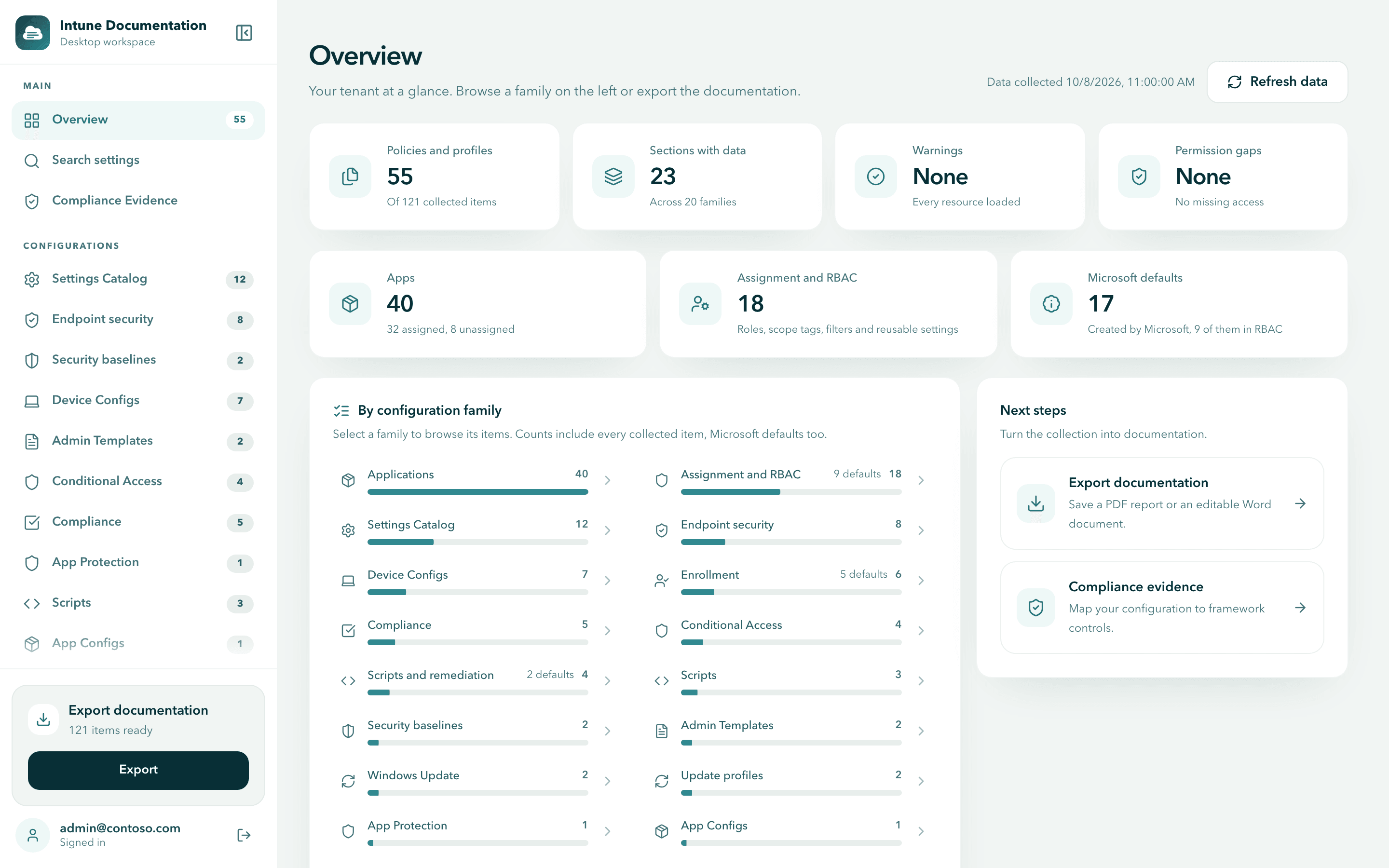This screenshot has width=1389, height=868.
Task: Expand the Applications family chevron
Action: 607,480
